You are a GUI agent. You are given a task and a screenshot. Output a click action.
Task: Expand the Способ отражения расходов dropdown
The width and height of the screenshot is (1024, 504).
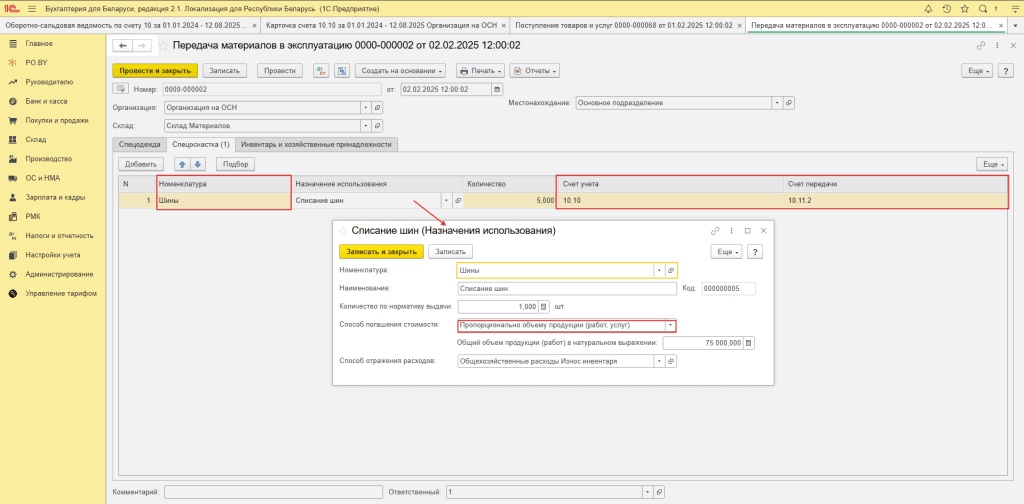[x=659, y=360]
